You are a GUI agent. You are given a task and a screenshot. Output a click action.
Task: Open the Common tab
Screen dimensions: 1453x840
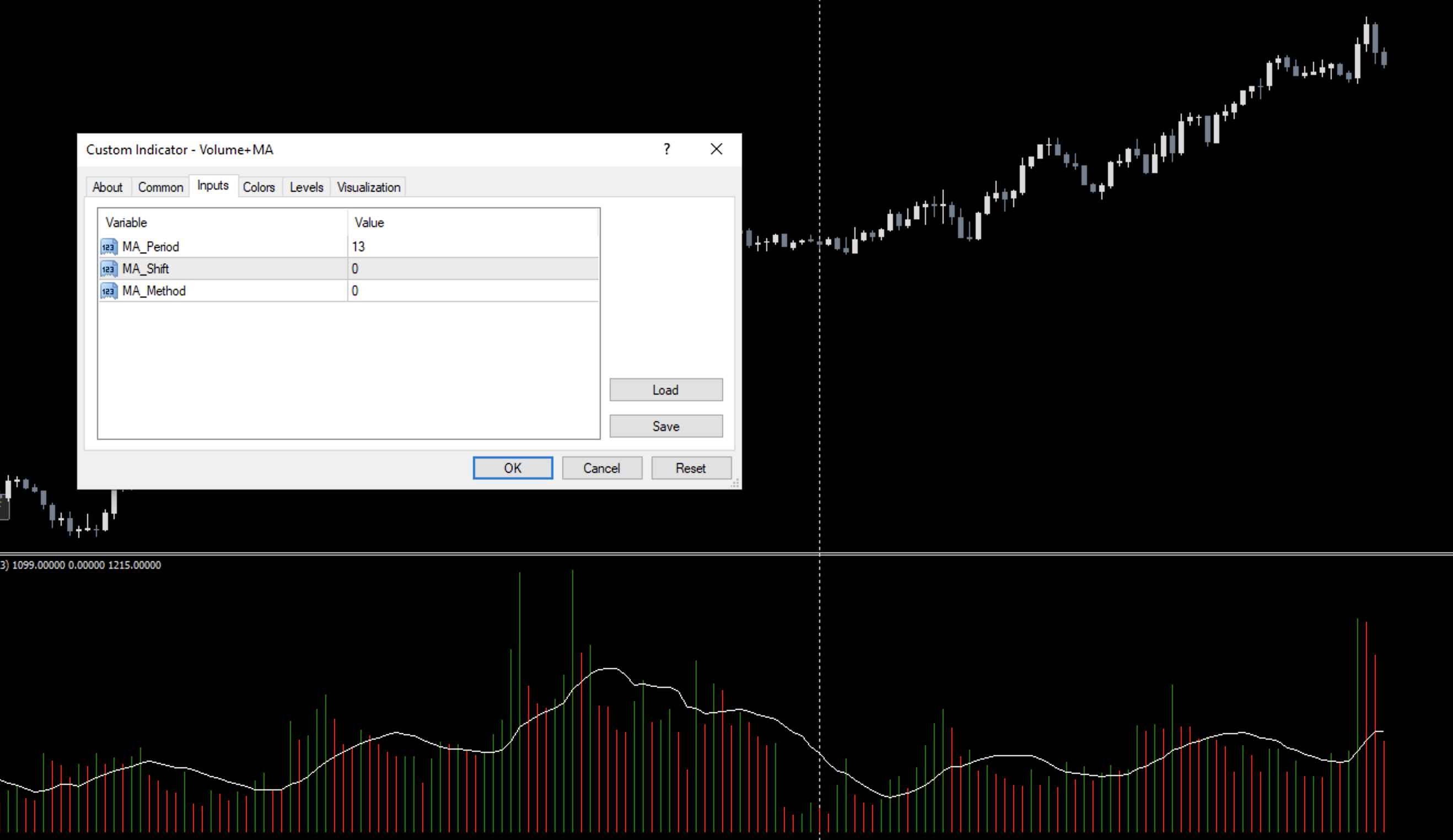click(160, 187)
